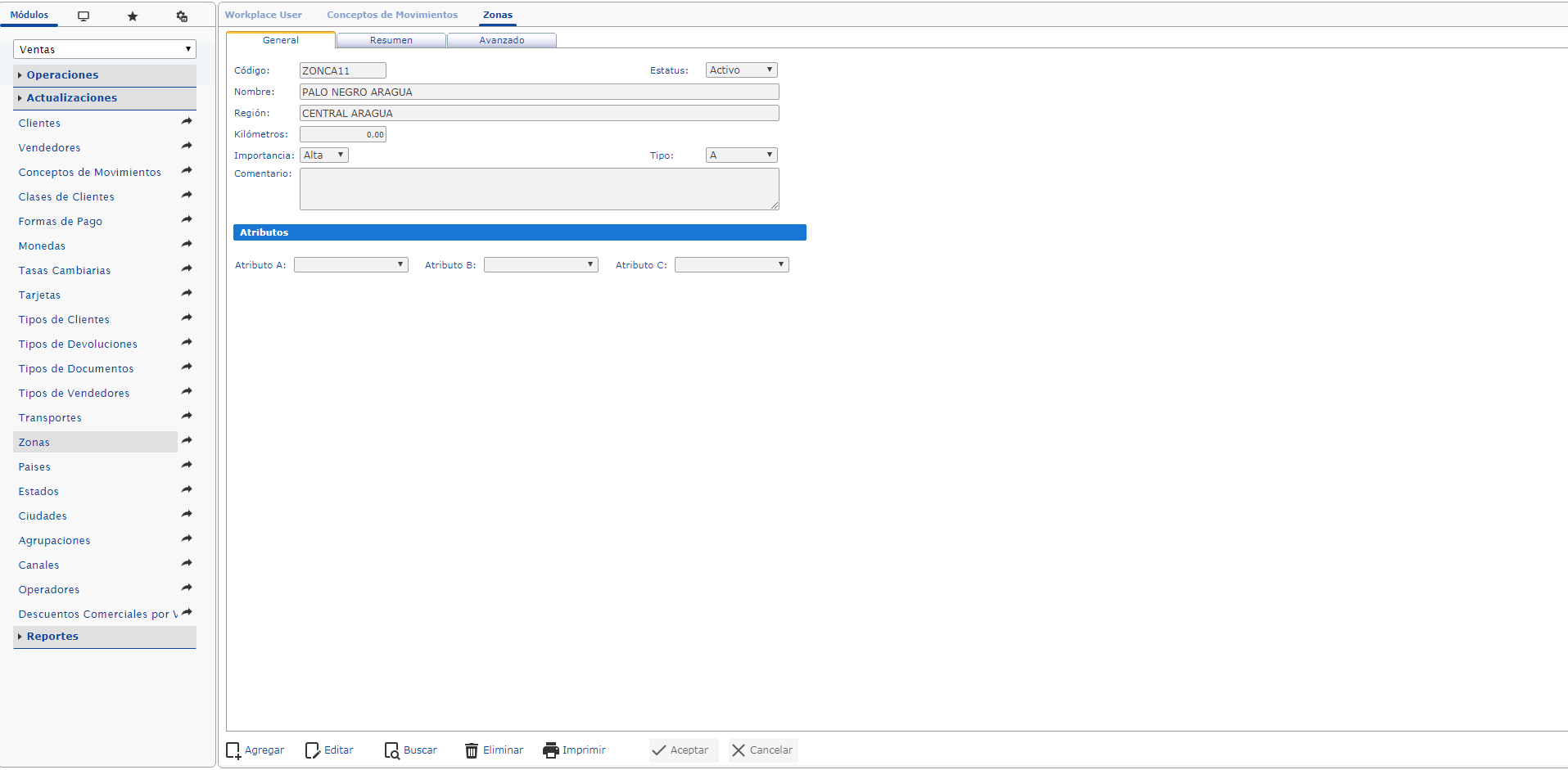Click the Eliminar button

coord(494,750)
